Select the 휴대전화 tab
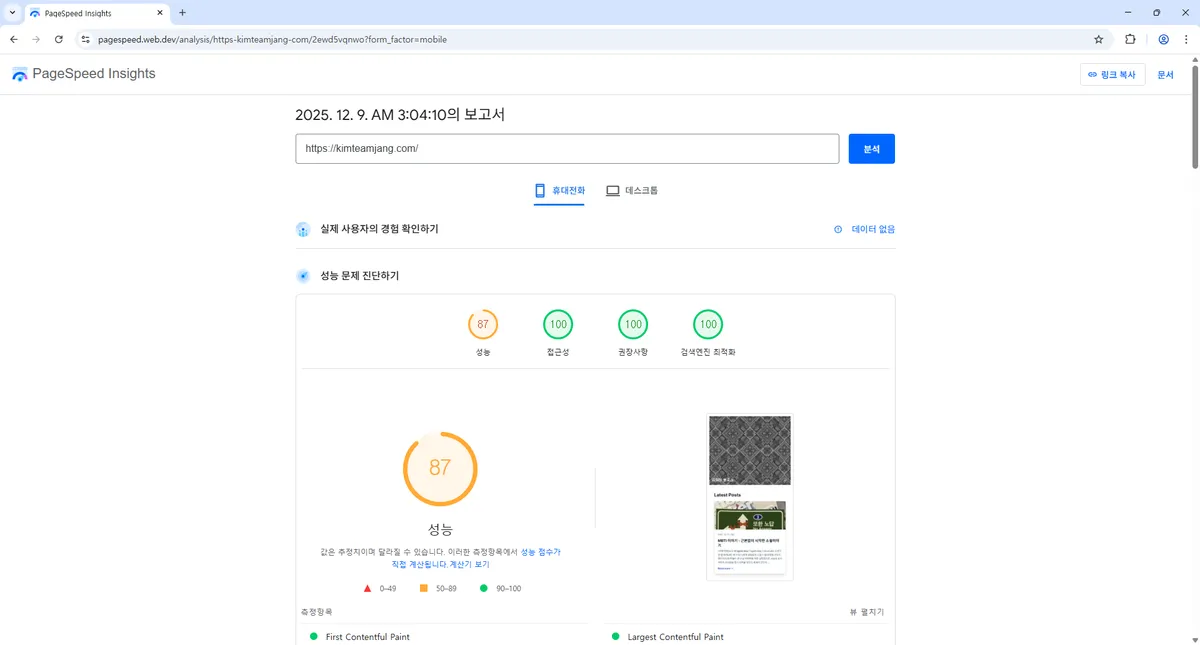 [560, 189]
